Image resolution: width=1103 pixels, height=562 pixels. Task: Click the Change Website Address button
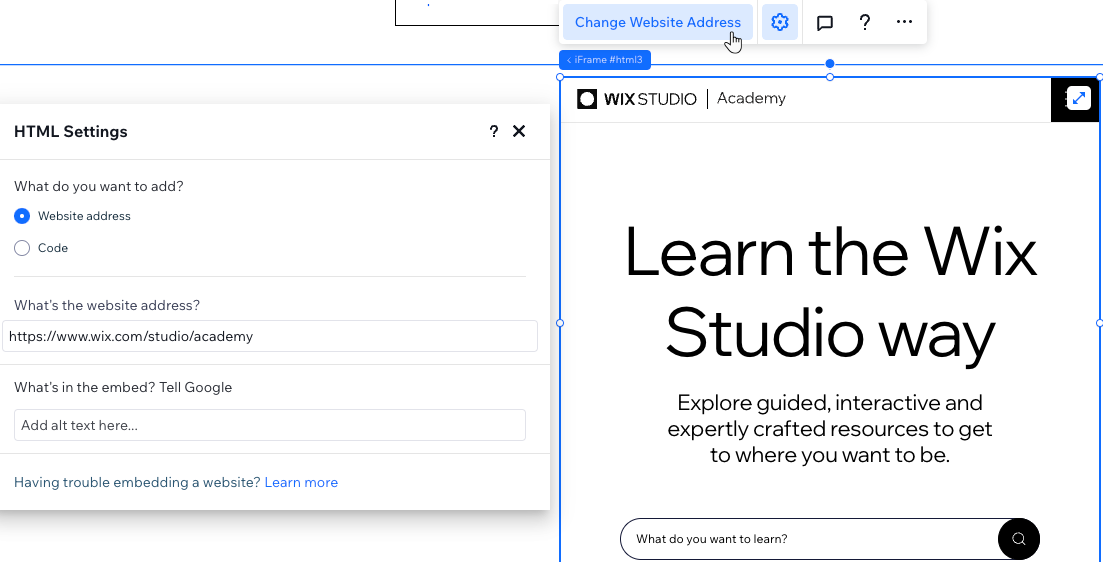(658, 23)
